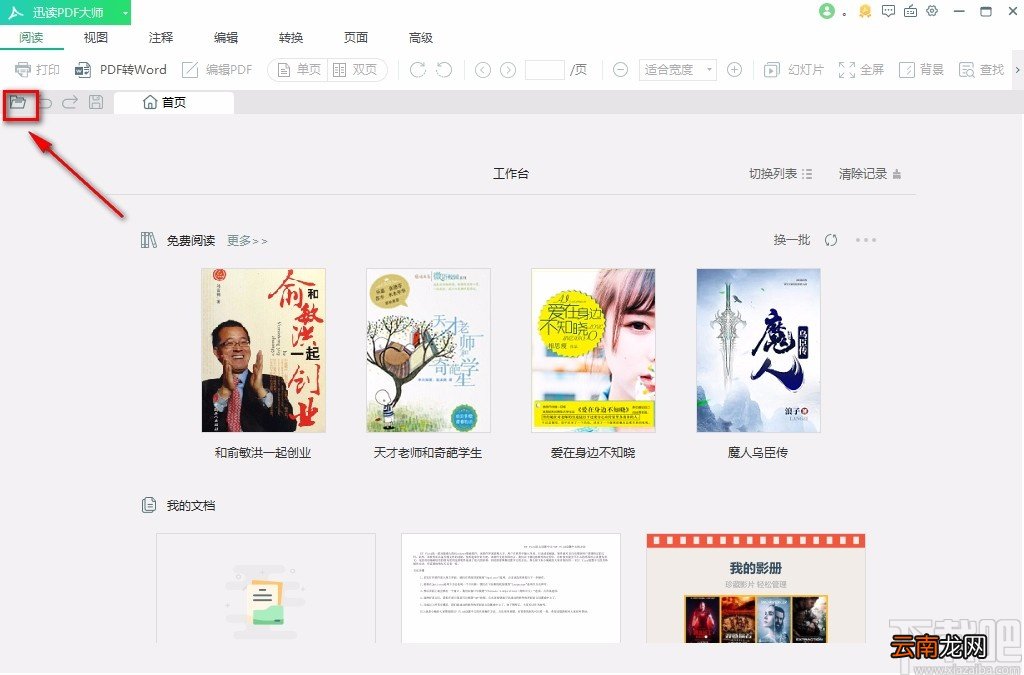The image size is (1024, 675).
Task: Enter 全屏 fullscreen mode
Action: coord(861,70)
